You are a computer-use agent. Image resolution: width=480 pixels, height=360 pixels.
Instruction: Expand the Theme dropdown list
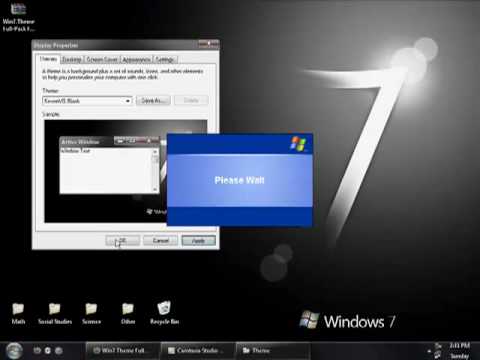pyautogui.click(x=128, y=101)
